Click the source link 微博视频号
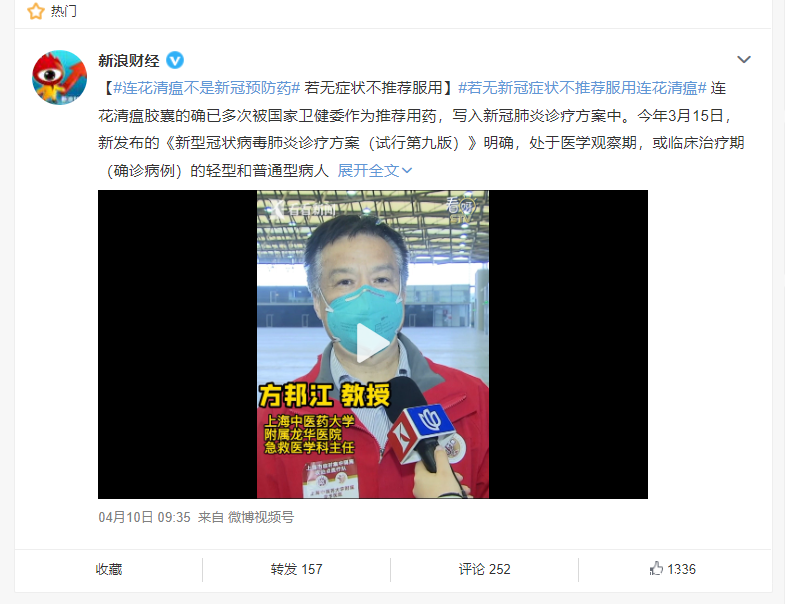The height and width of the screenshot is (604, 785). tap(261, 517)
